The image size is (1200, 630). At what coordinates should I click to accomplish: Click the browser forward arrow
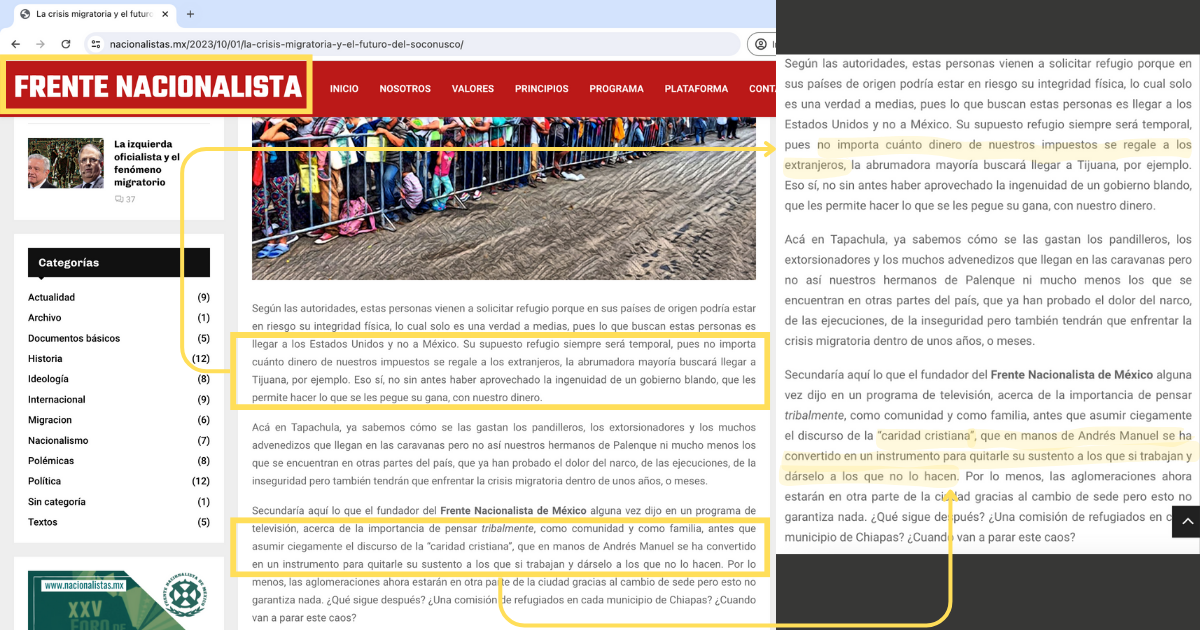click(x=40, y=44)
